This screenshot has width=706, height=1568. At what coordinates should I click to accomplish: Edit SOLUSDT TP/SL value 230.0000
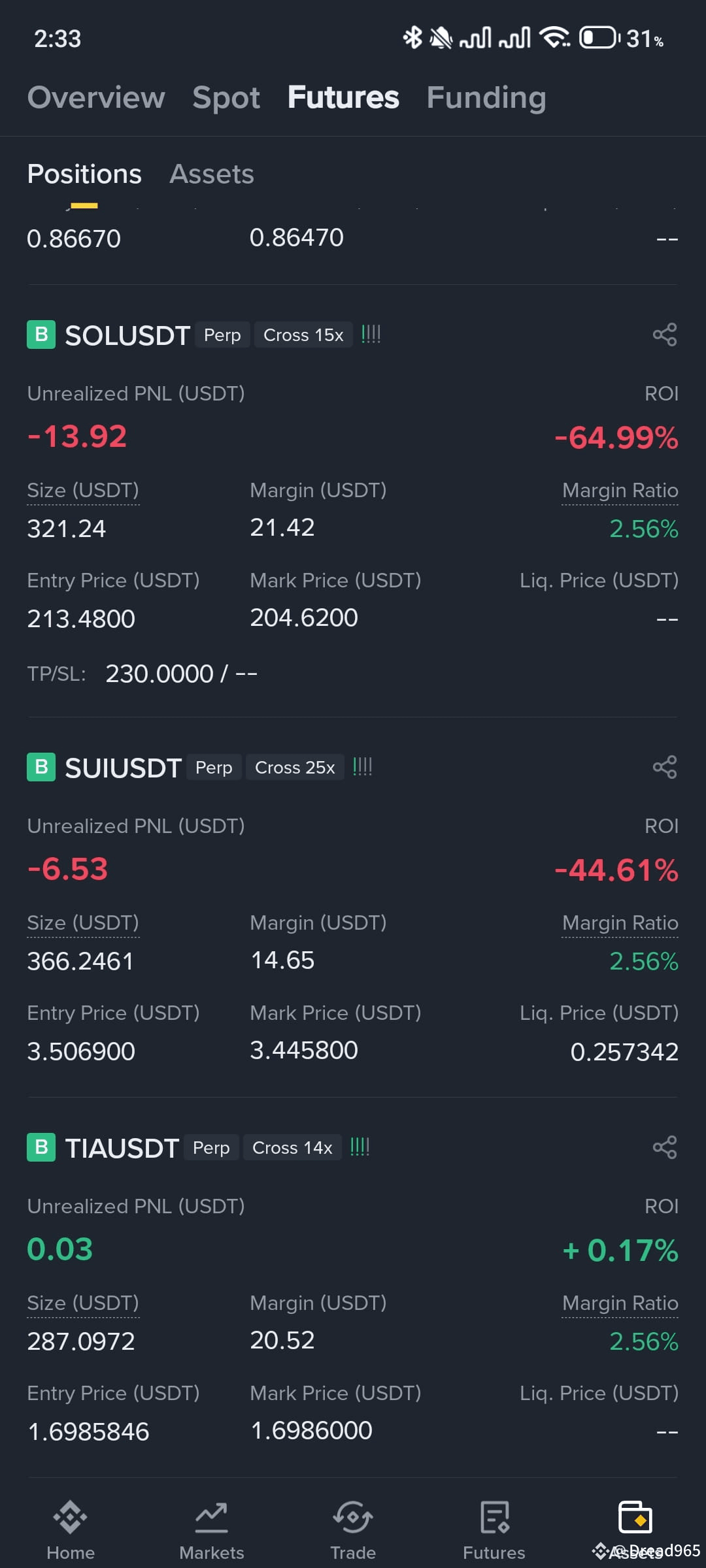pos(160,674)
